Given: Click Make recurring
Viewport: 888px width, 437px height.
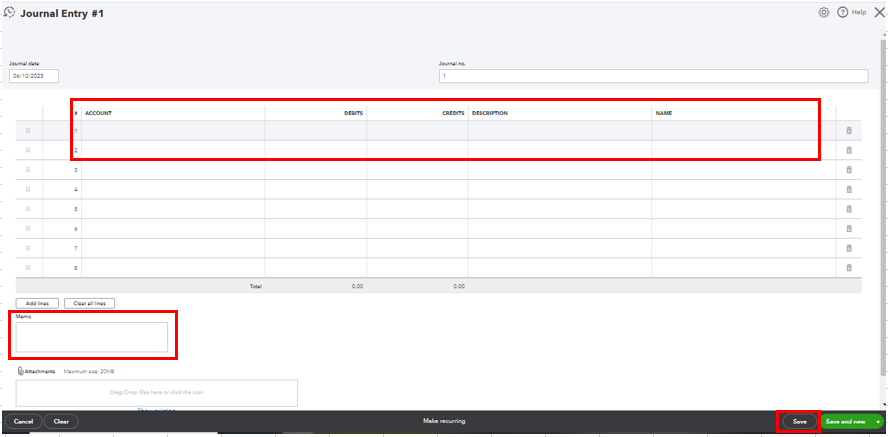Looking at the screenshot, I should point(444,421).
